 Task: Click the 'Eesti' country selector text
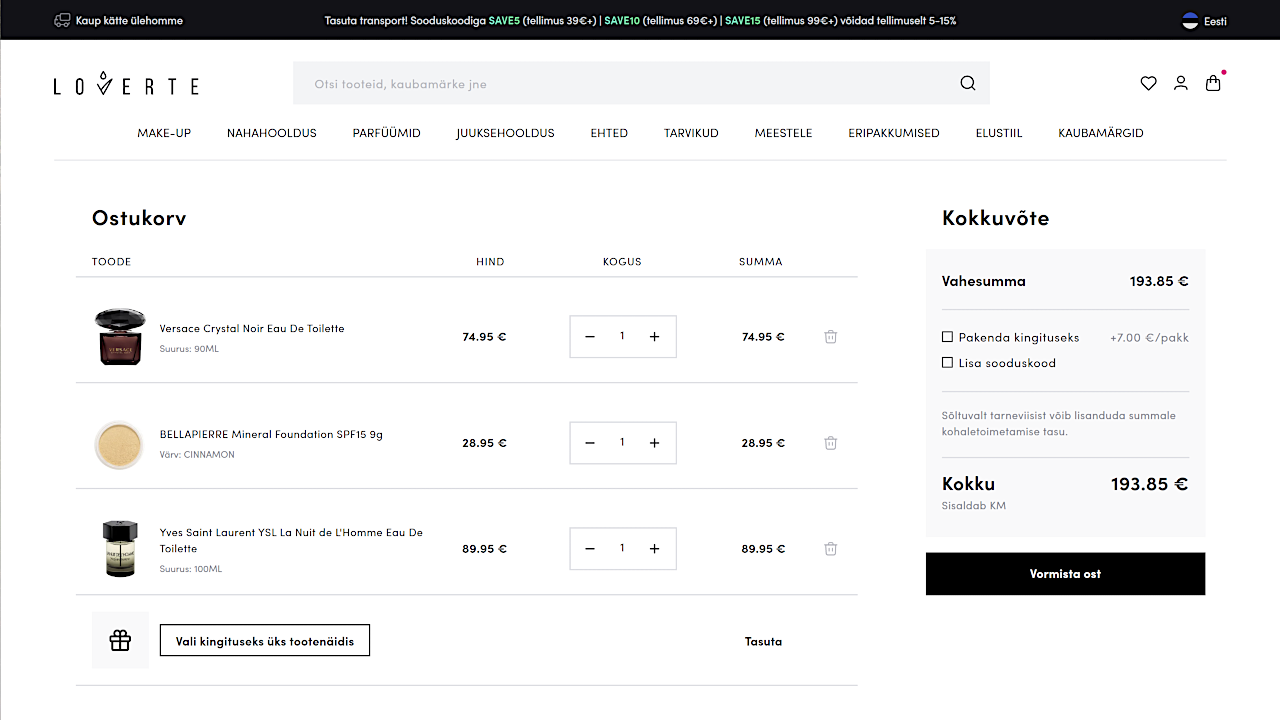coord(1215,21)
